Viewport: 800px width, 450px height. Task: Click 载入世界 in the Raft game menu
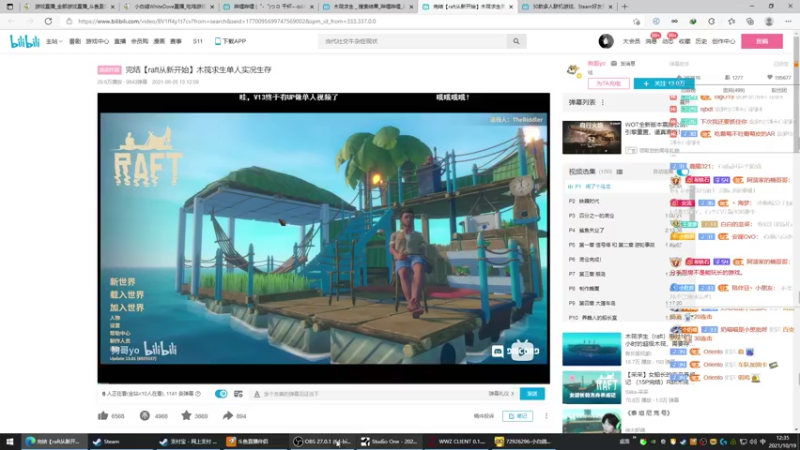127,295
